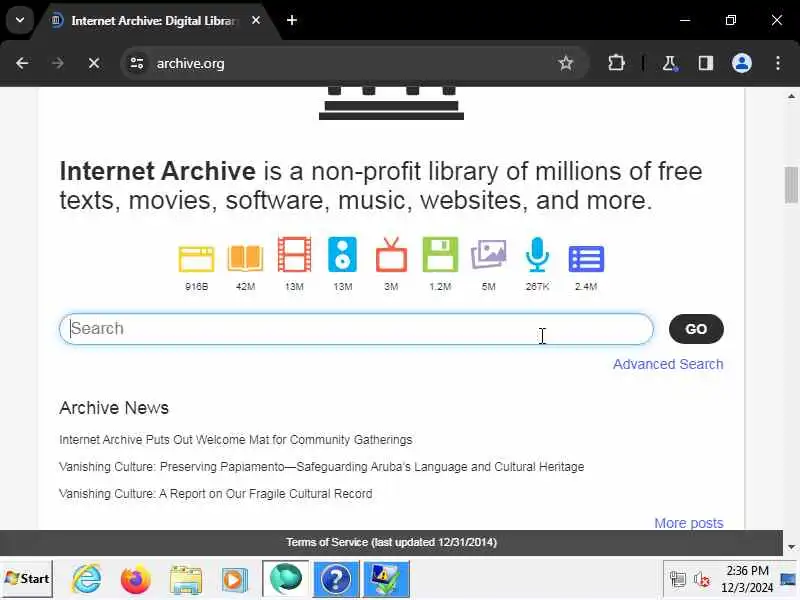Open the collections list icon labeled 2.4M
The height and width of the screenshot is (600, 800).
pos(586,259)
